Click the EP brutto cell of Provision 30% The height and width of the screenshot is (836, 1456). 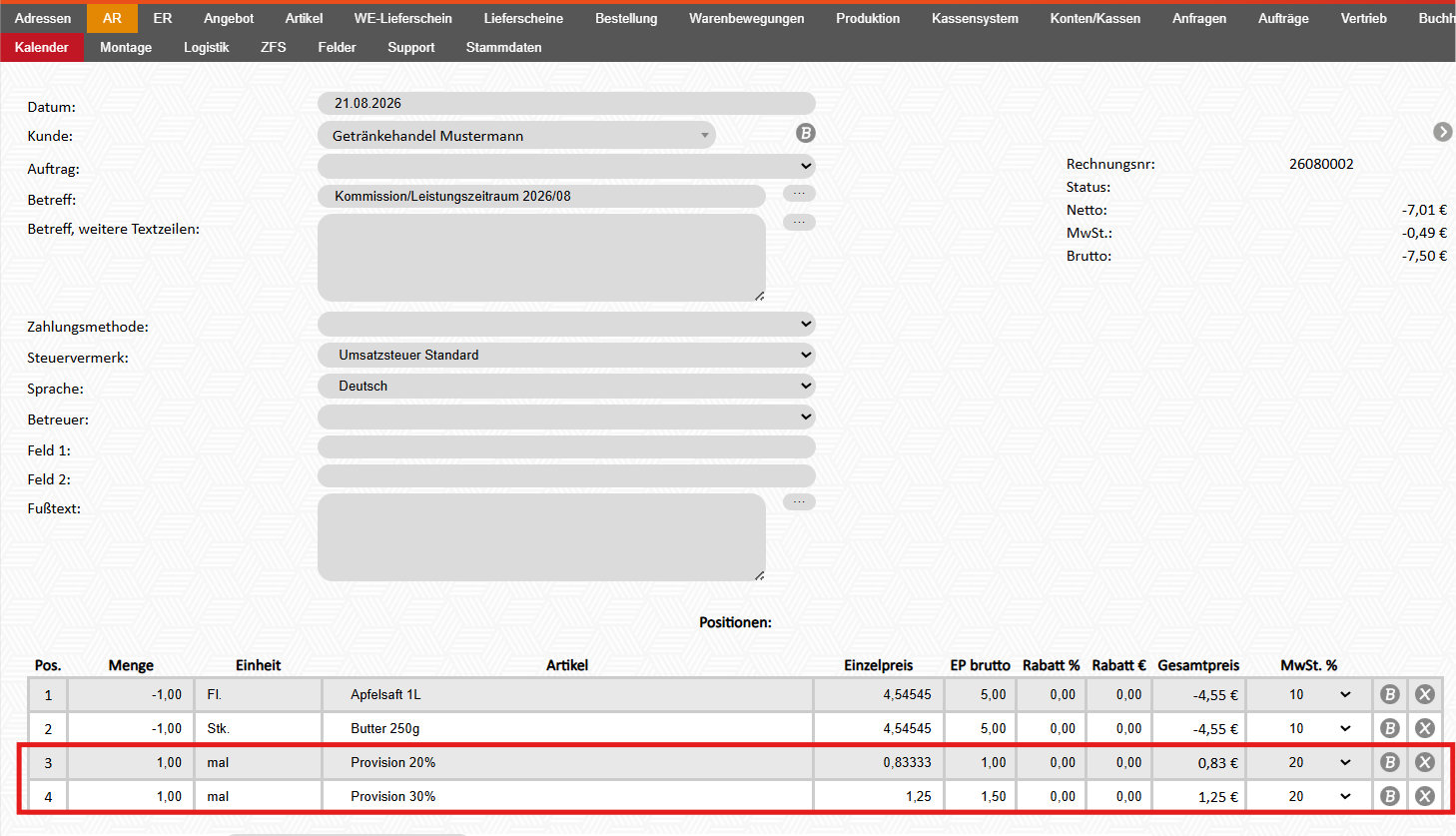click(980, 797)
